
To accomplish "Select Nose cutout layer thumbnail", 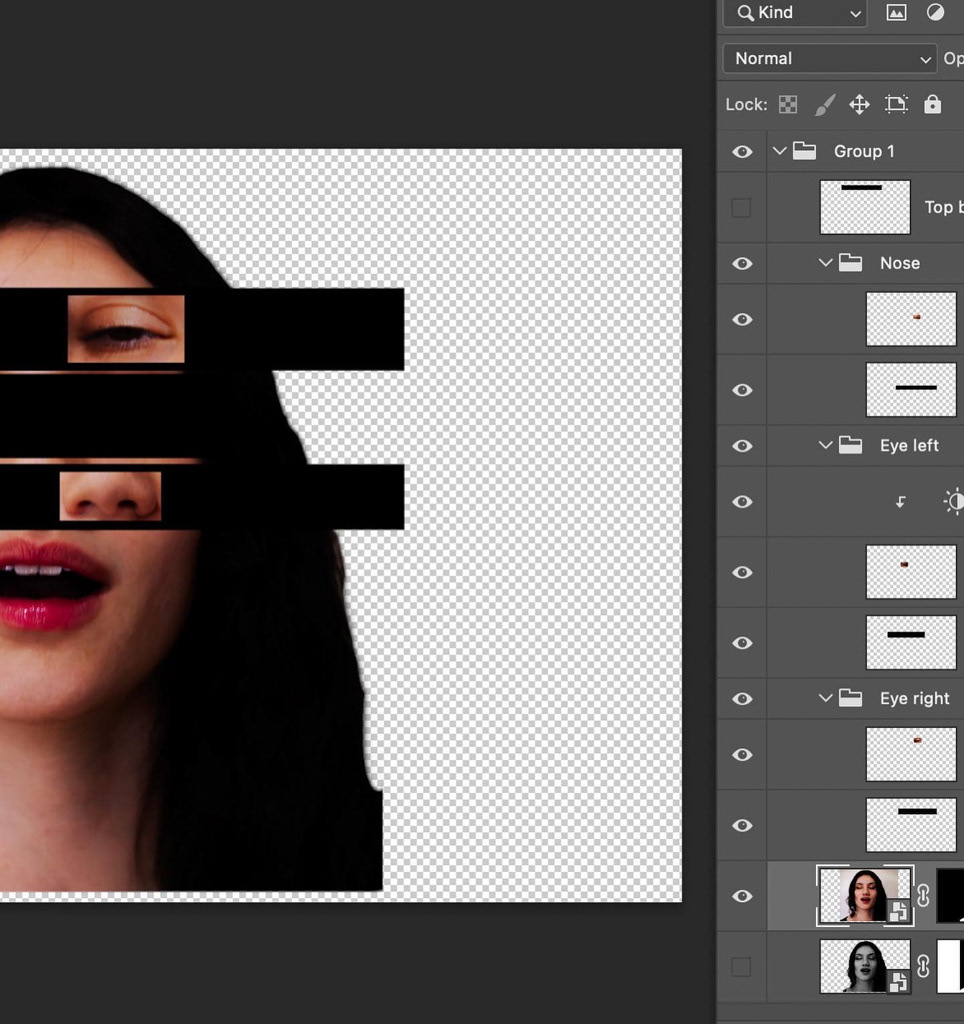I will tap(910, 319).
